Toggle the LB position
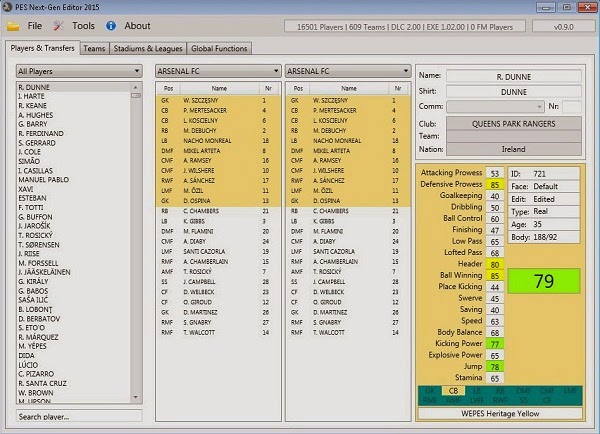The height and width of the screenshot is (434, 600). (477, 391)
